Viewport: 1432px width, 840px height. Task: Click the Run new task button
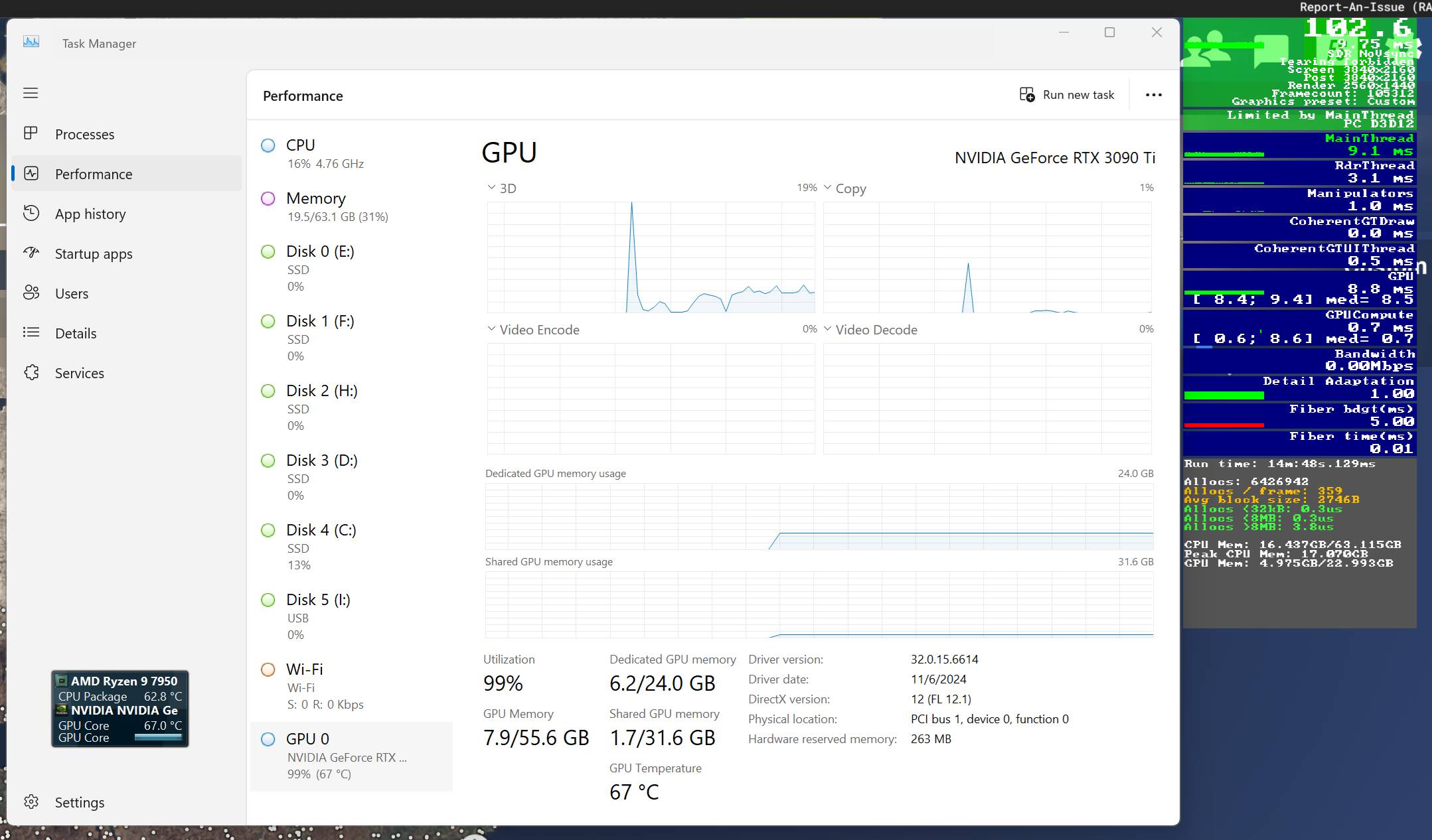coord(1068,95)
